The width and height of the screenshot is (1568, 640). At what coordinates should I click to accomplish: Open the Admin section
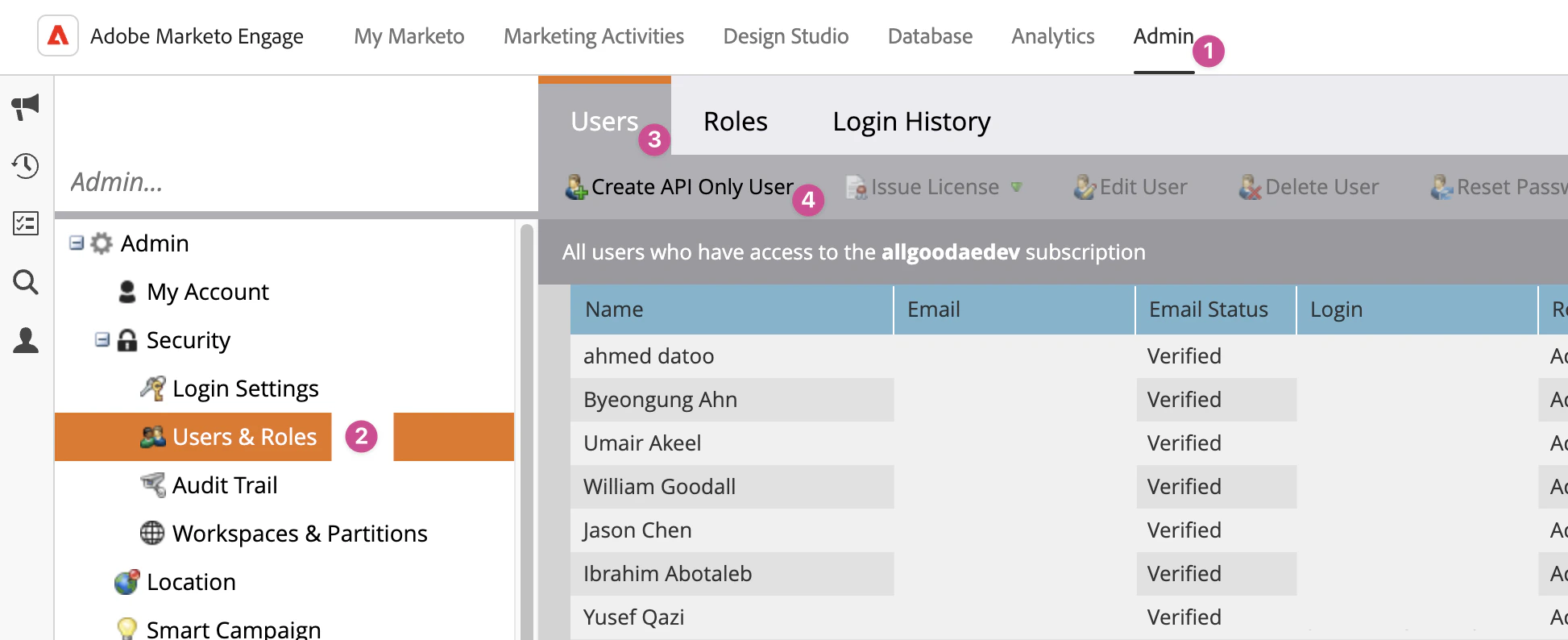1164,36
